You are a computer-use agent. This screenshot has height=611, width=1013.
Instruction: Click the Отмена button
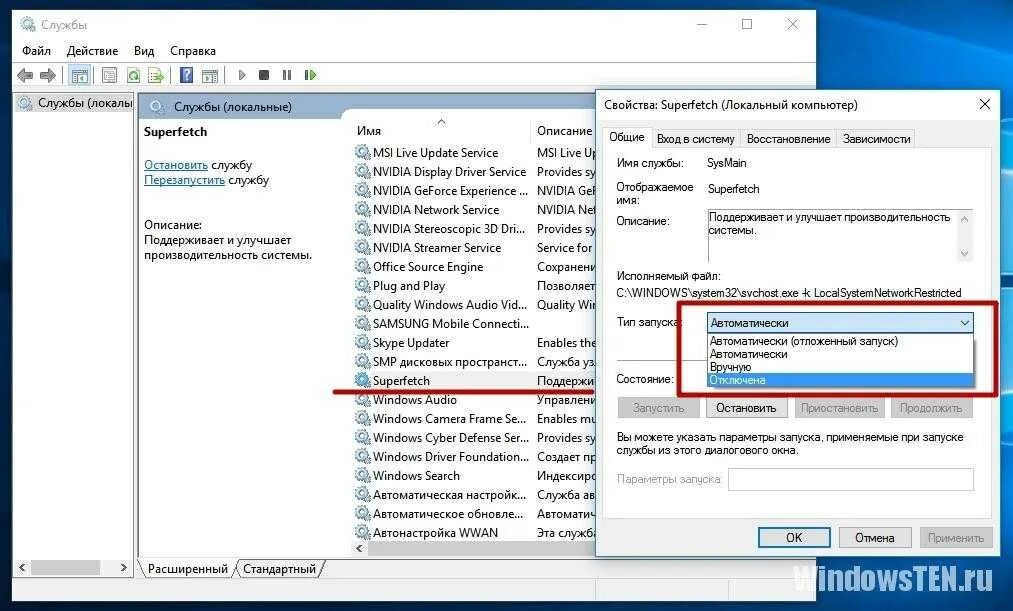coord(875,537)
